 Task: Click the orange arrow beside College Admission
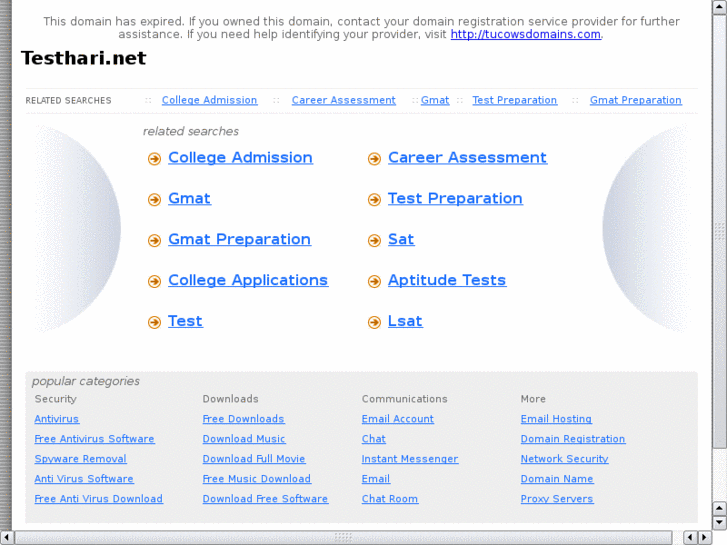pyautogui.click(x=154, y=159)
